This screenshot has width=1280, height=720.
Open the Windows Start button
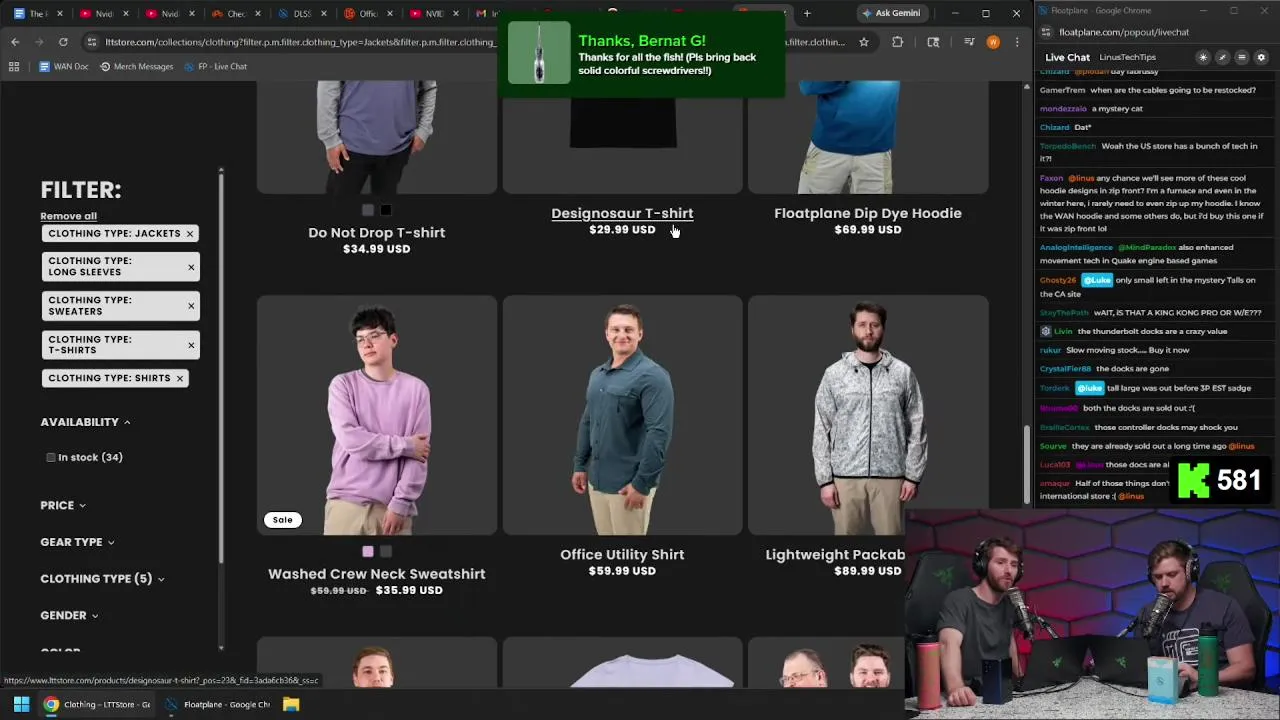click(x=21, y=704)
